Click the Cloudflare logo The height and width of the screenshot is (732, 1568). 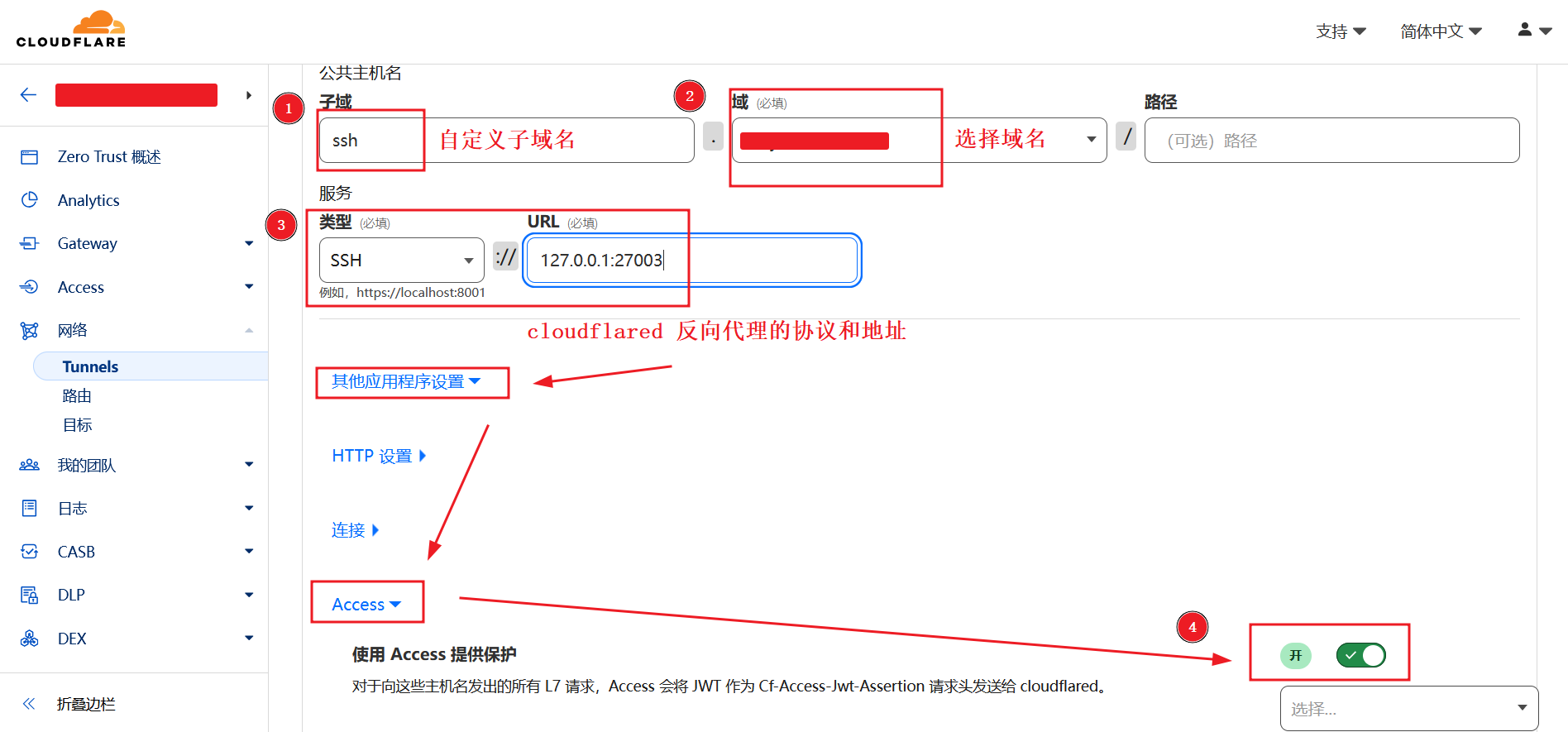[71, 30]
